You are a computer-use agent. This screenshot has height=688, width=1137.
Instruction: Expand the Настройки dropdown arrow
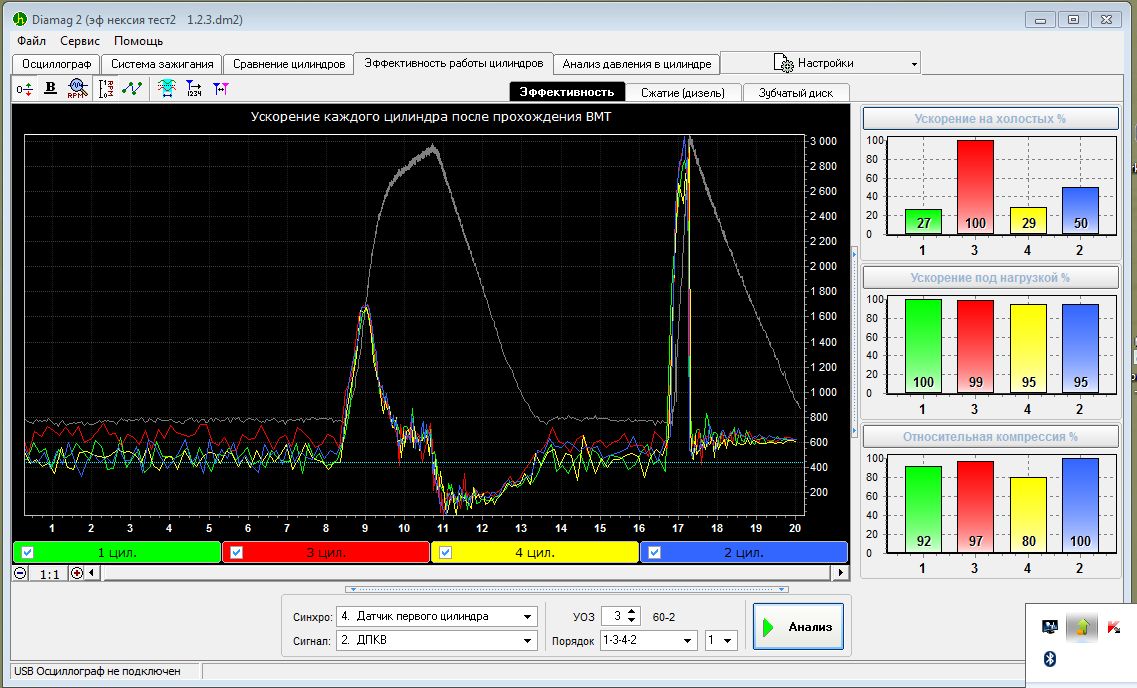point(914,64)
